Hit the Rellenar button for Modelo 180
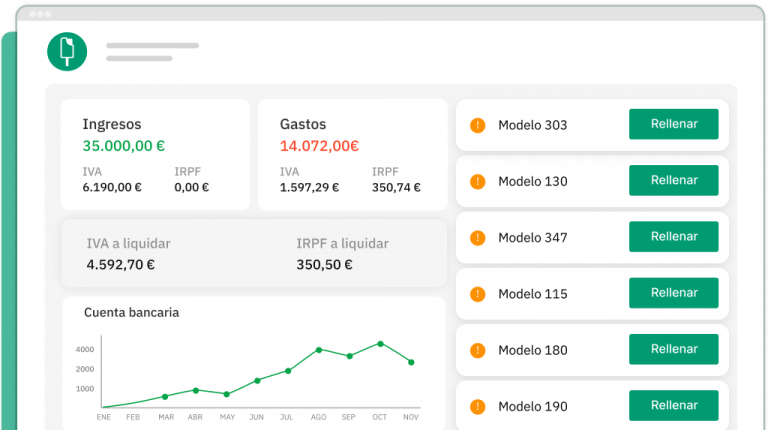This screenshot has width=768, height=430. pos(673,349)
